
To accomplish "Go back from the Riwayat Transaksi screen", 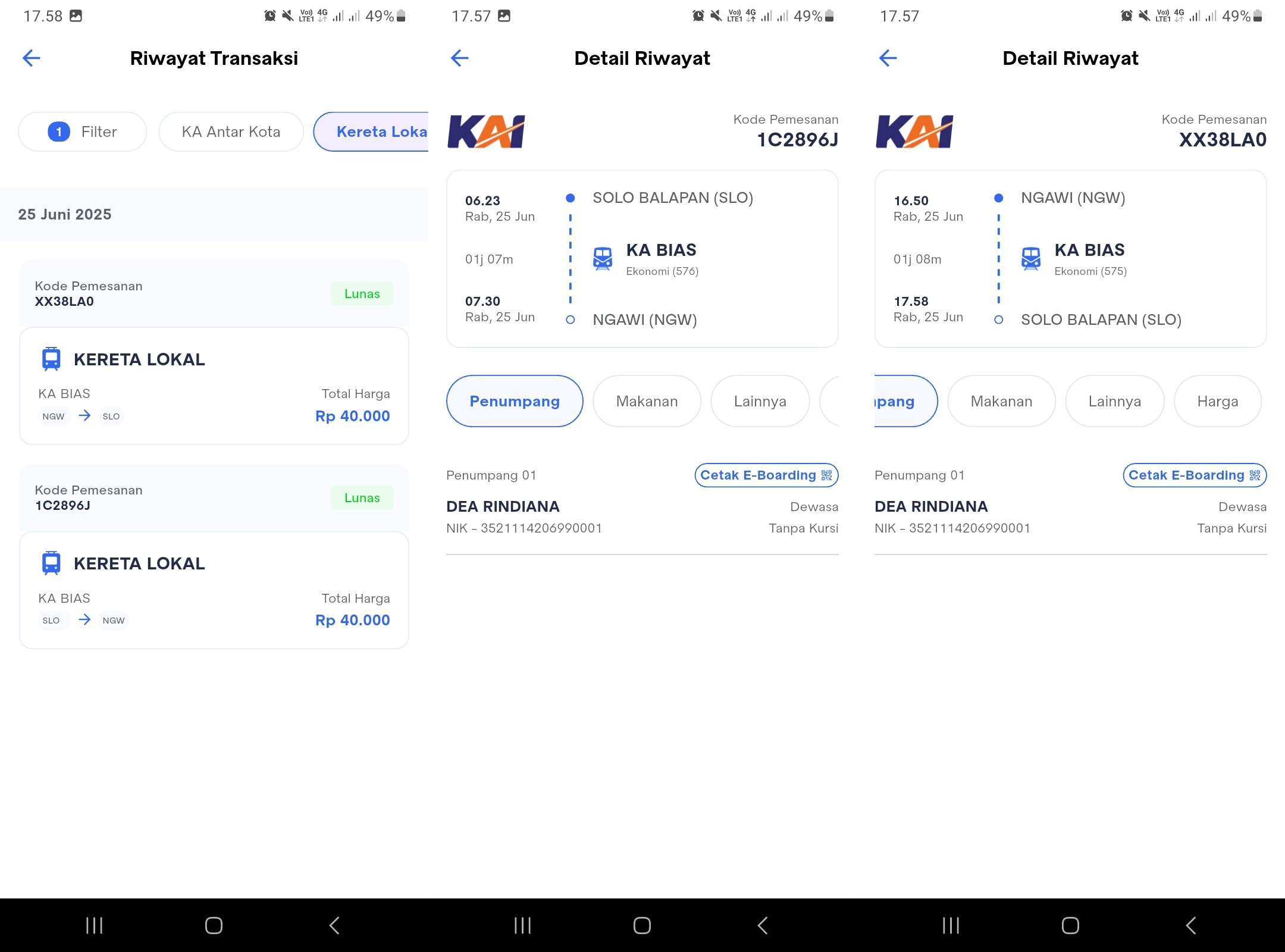I will pos(32,58).
